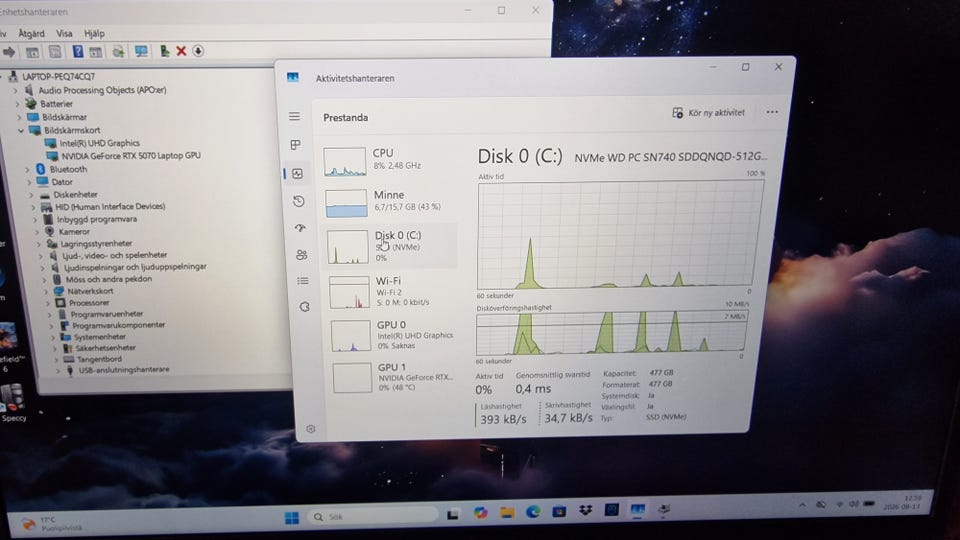Click green update driver icon in Device Manager

[x=164, y=51]
